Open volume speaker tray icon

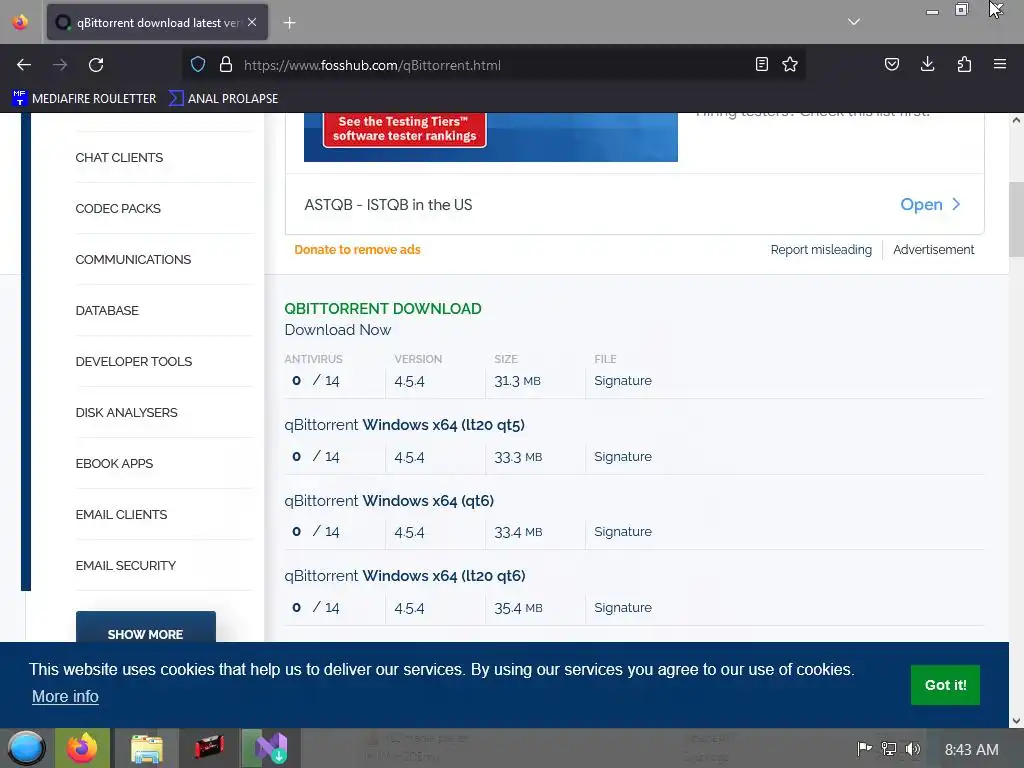pos(913,748)
